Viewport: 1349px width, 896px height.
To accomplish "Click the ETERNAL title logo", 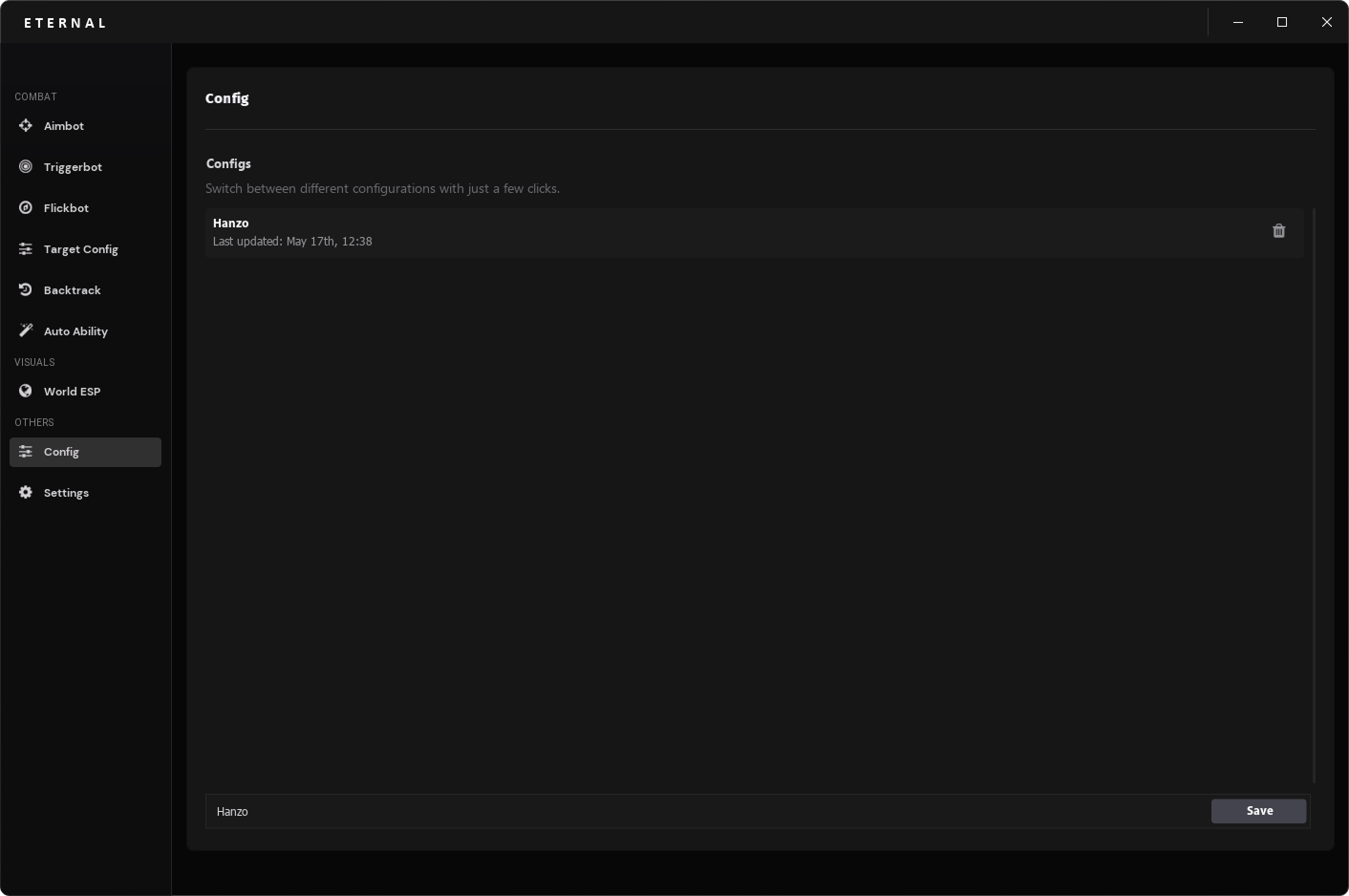I will tap(65, 23).
